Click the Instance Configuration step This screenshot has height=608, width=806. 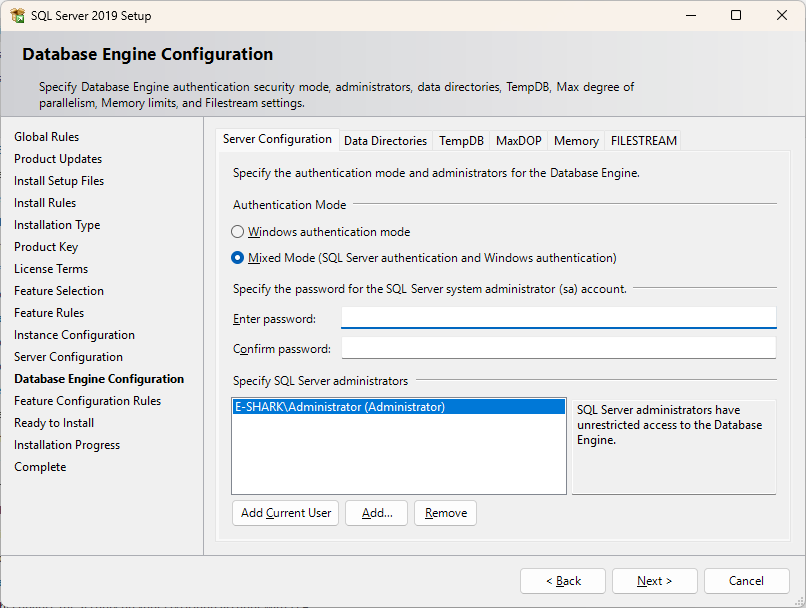click(x=74, y=335)
